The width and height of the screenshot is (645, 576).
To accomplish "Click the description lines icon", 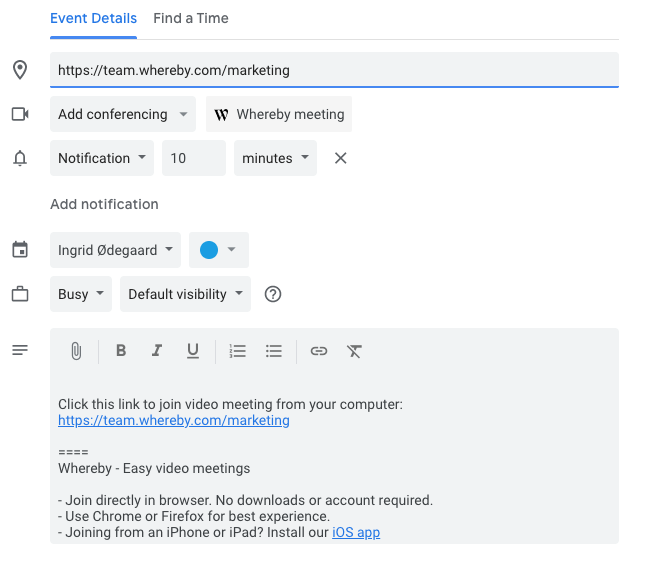I will [20, 350].
